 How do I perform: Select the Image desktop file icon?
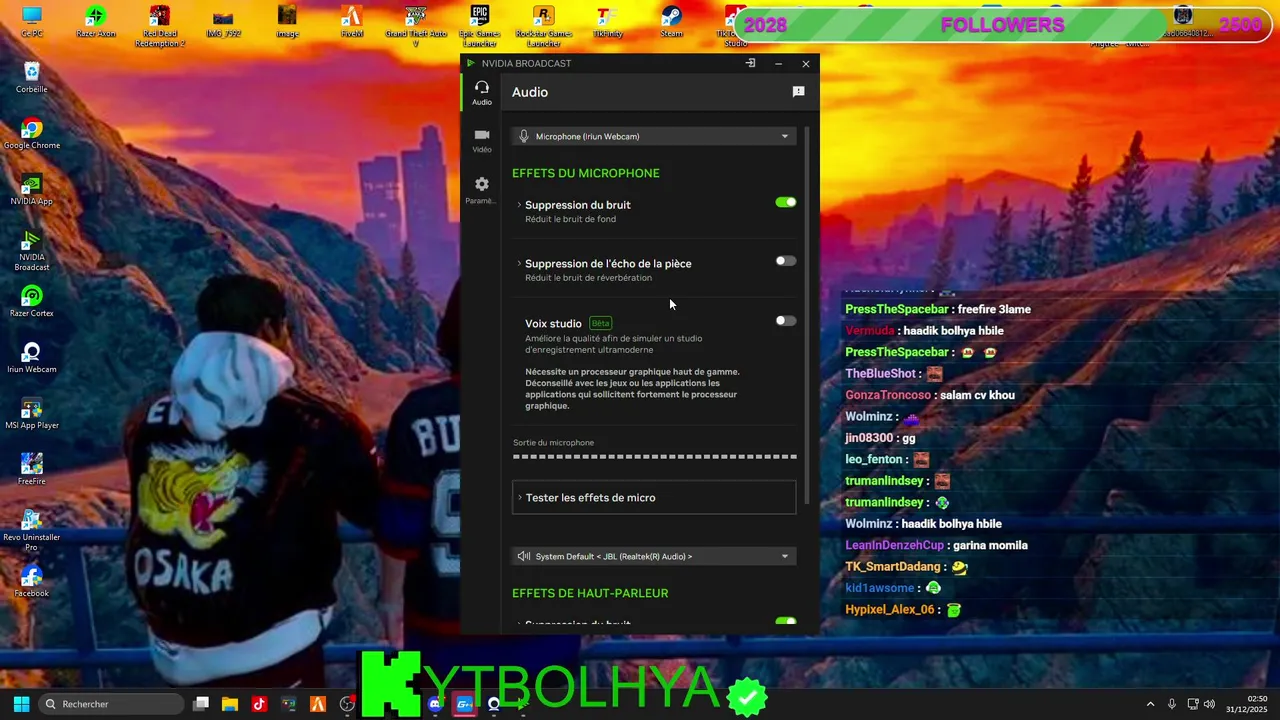287,23
